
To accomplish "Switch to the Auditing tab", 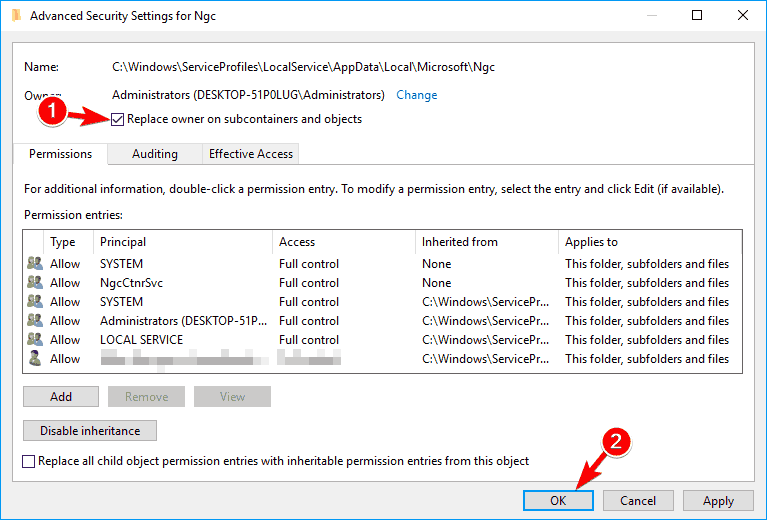I will click(155, 154).
